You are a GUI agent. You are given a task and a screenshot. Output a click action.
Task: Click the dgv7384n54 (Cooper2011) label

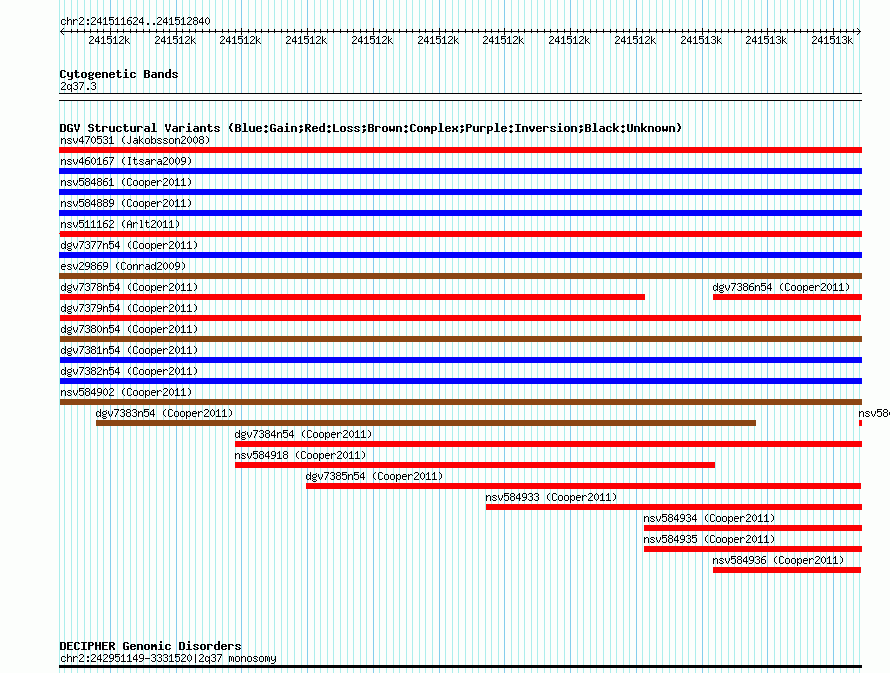(x=303, y=434)
